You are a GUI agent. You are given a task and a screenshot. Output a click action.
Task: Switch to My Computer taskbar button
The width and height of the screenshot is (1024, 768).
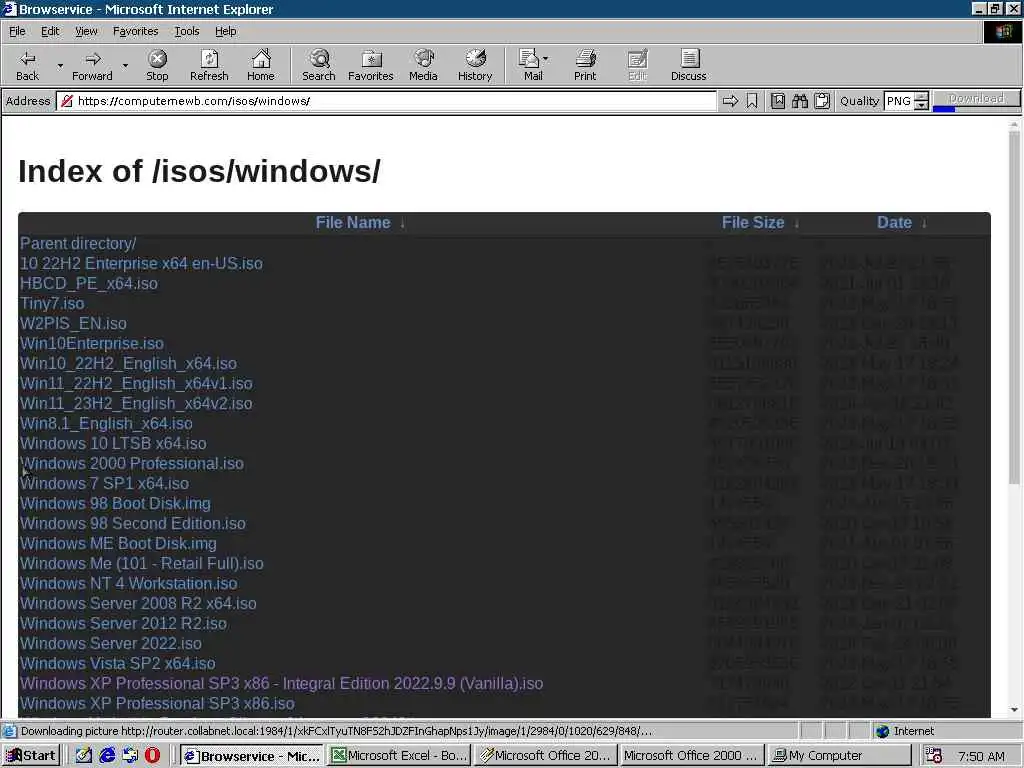(840, 756)
